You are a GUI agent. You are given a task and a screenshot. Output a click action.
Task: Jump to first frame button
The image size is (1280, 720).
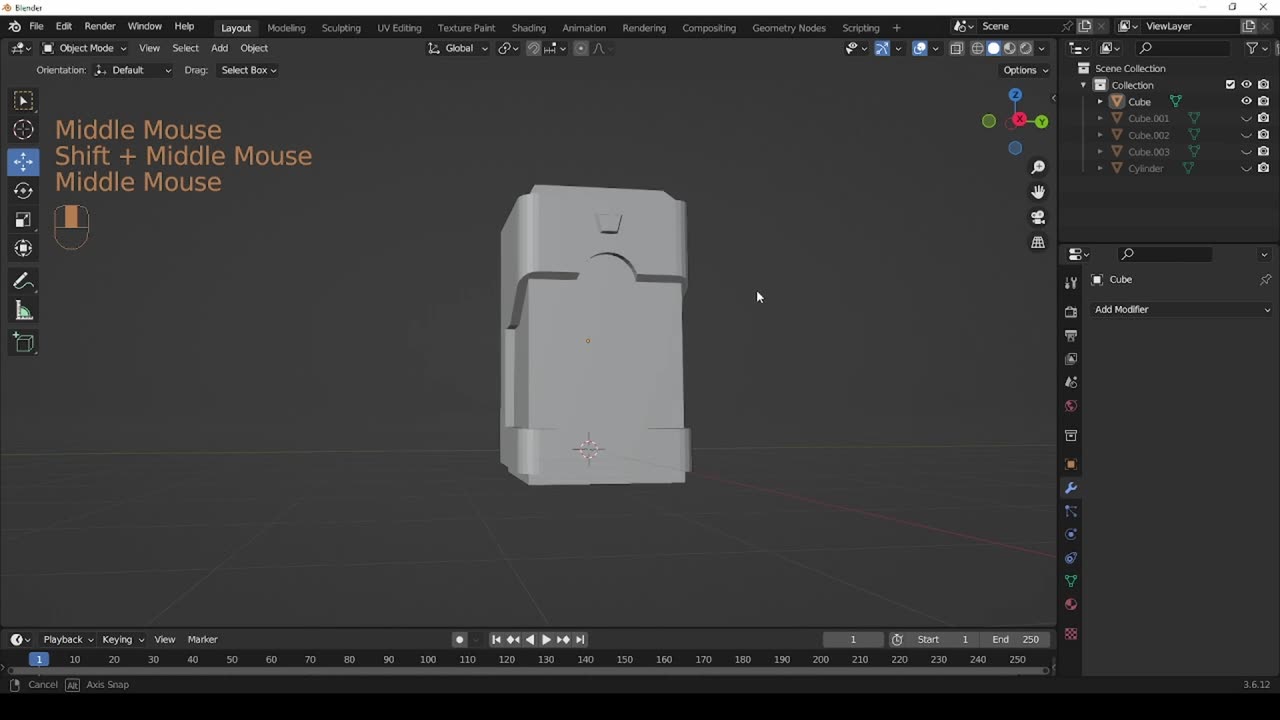(x=496, y=639)
